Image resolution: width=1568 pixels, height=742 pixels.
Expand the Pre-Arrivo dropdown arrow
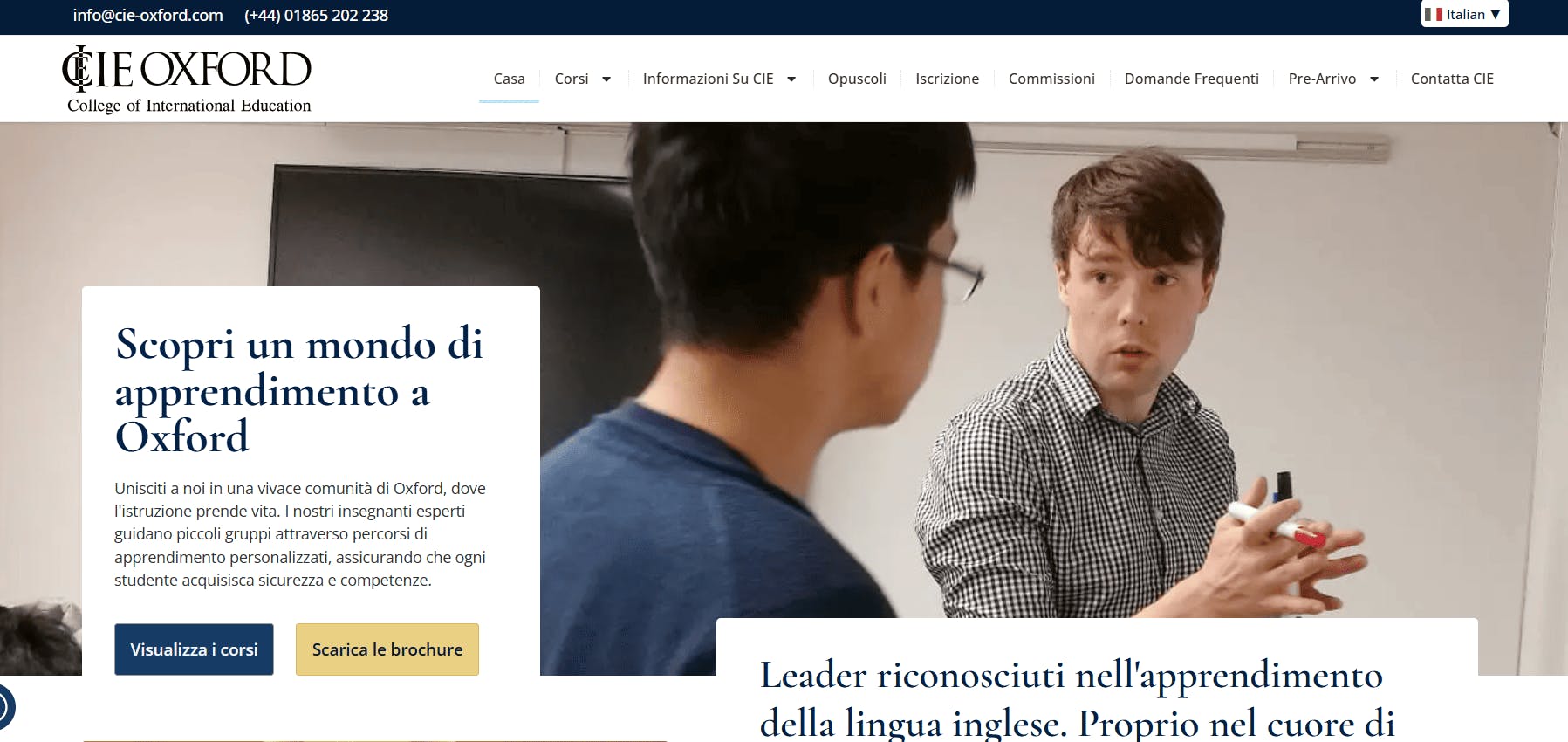pyautogui.click(x=1374, y=79)
